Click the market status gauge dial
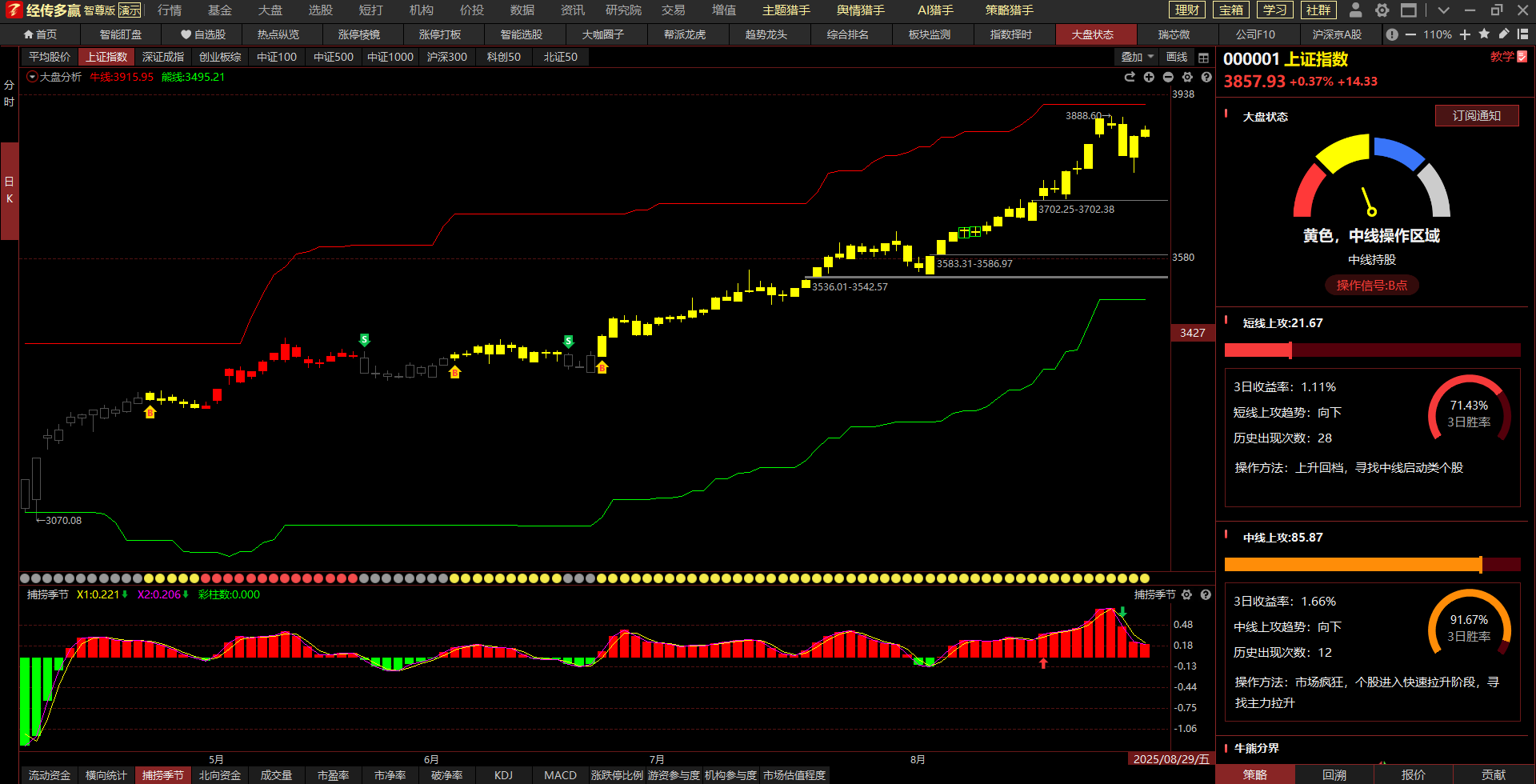The image size is (1536, 784). click(1372, 178)
